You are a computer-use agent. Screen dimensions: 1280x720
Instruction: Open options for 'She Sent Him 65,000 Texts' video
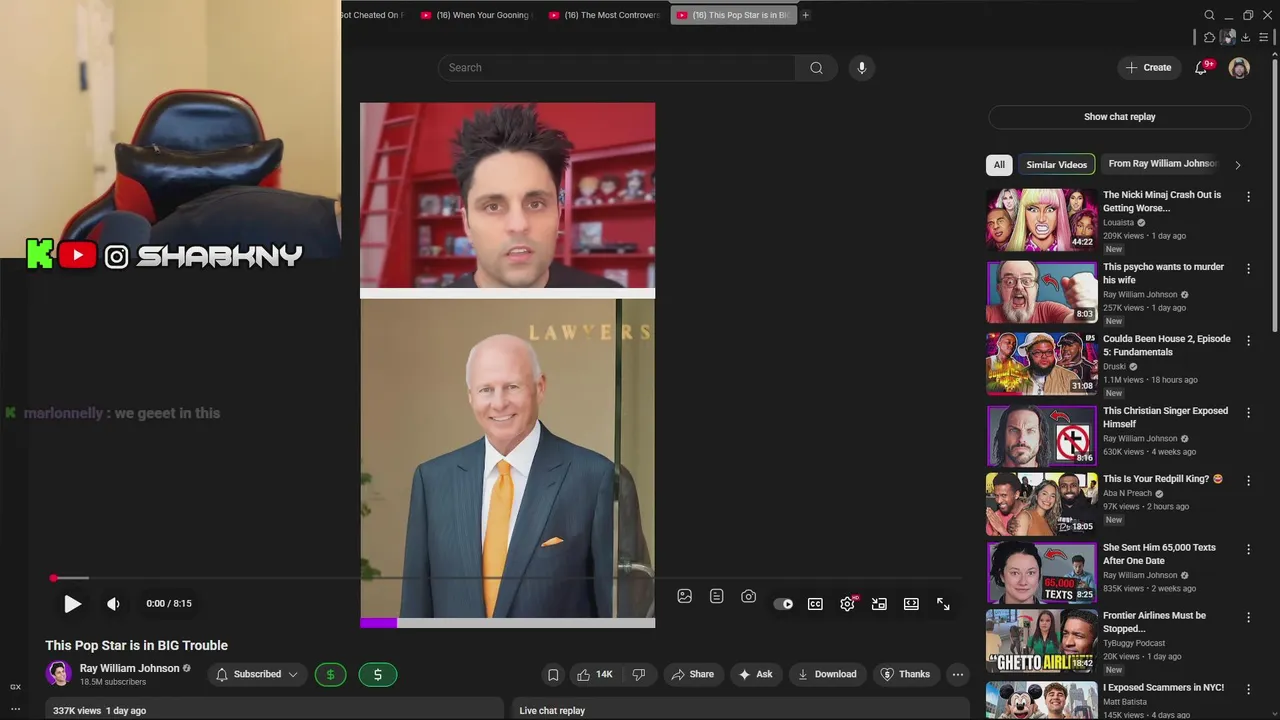1248,550
